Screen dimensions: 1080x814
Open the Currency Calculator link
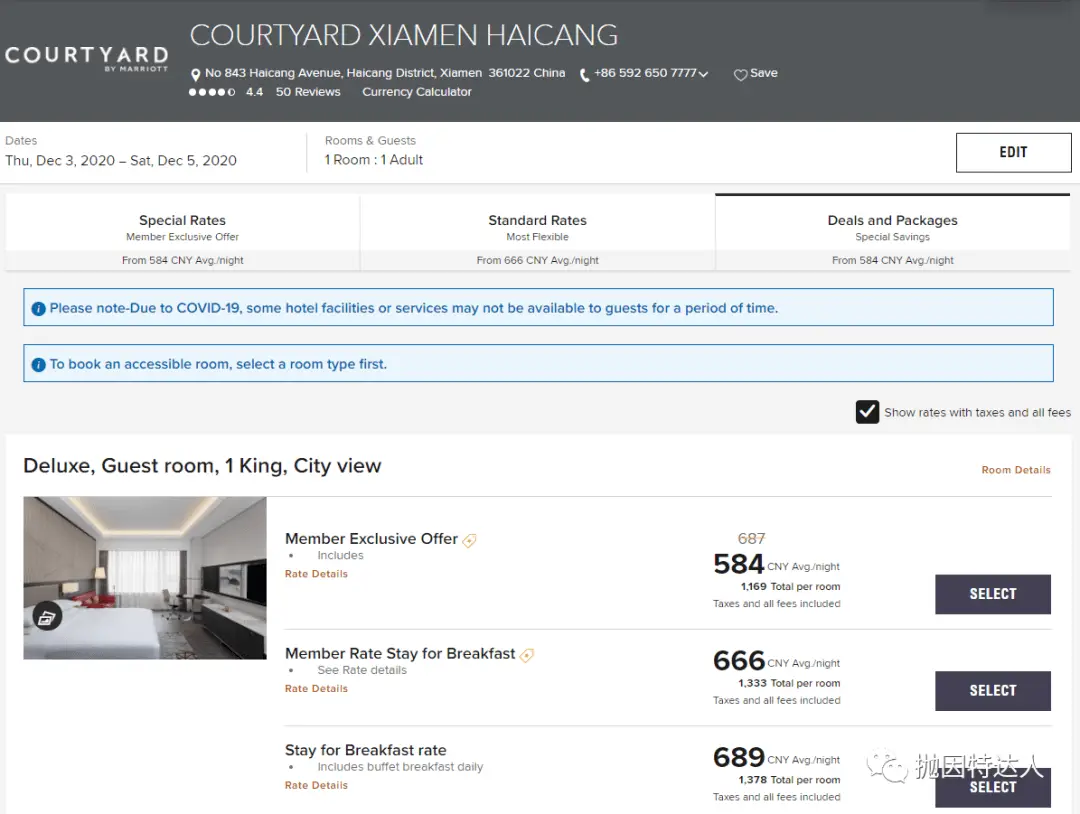coord(417,92)
